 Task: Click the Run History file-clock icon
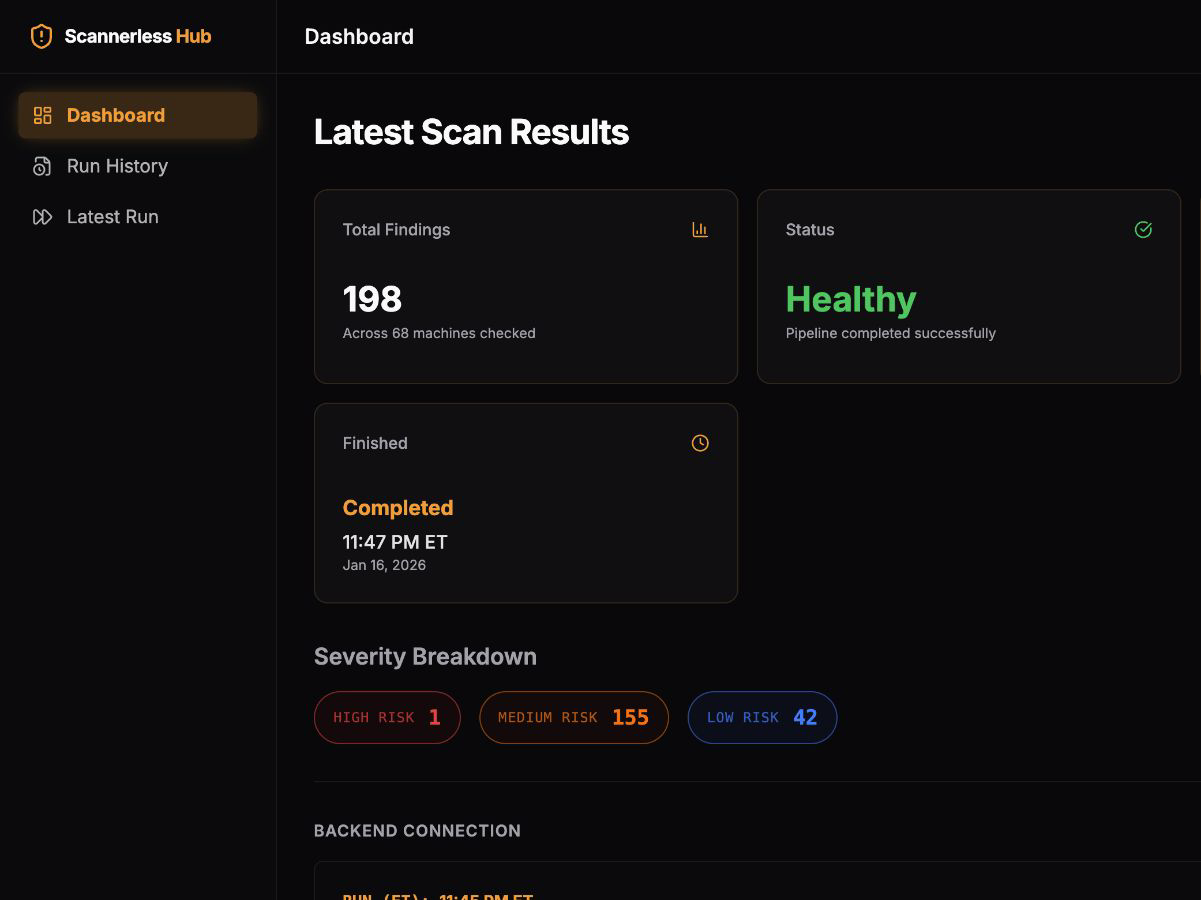coord(42,166)
